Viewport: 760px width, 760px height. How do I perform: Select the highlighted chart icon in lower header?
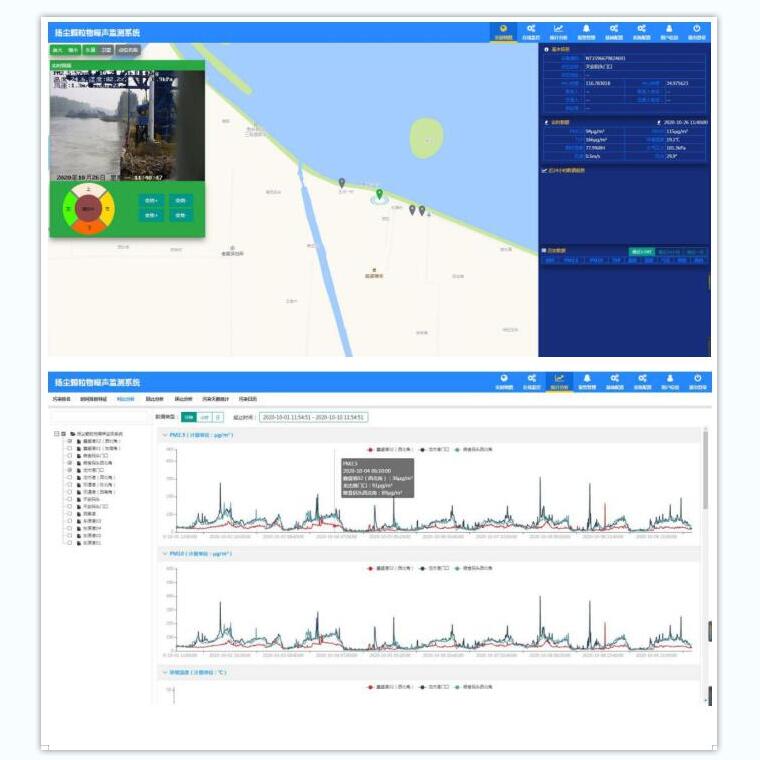coord(559,380)
